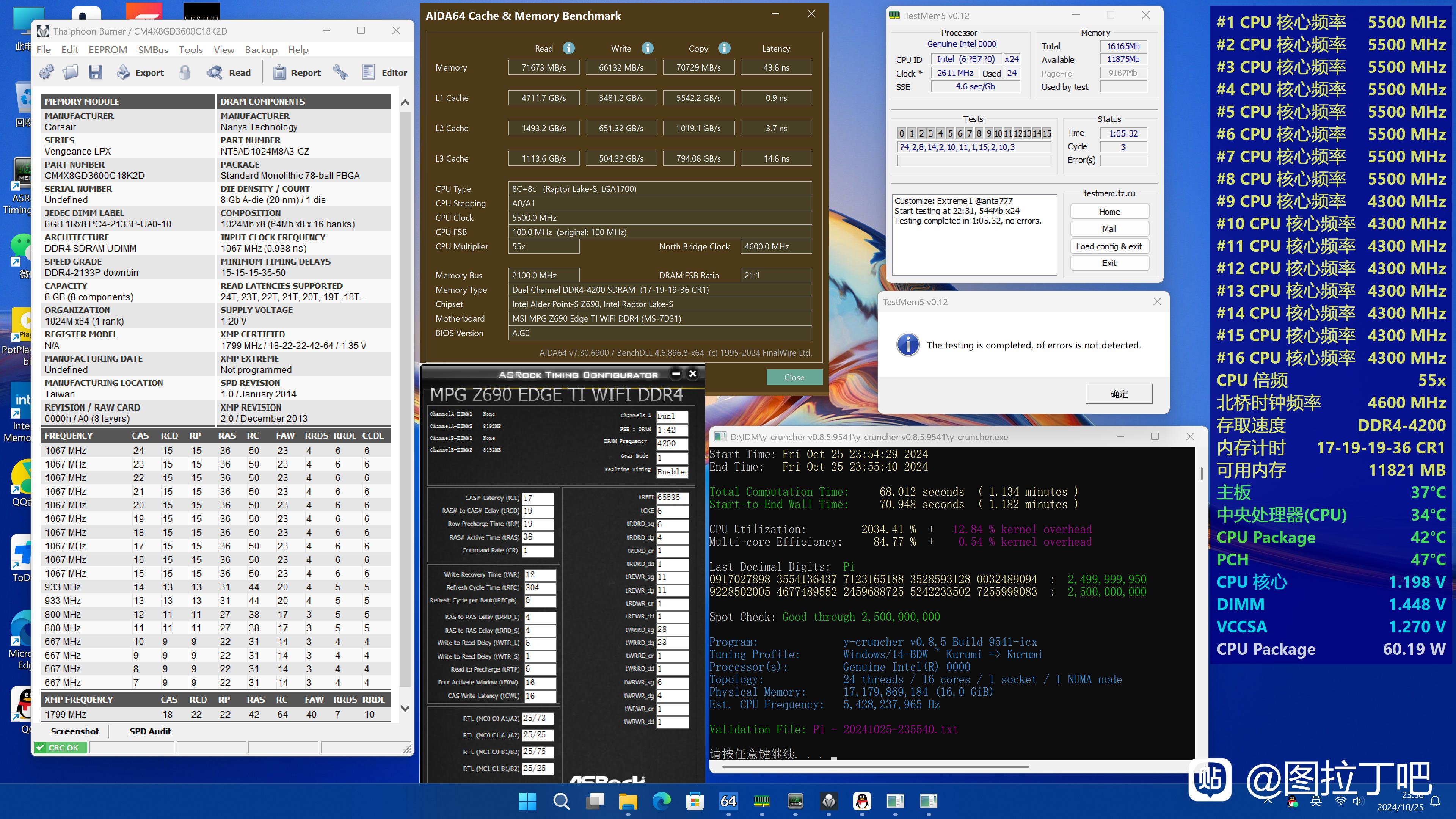Open QQ penguin icon on taskbar

[x=862, y=801]
